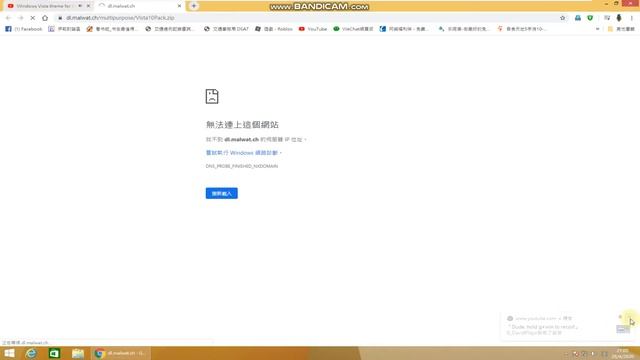The width and height of the screenshot is (640, 360).
Task: Select the Chrome dl.malwat.ch taskbar item
Action: (x=120, y=353)
